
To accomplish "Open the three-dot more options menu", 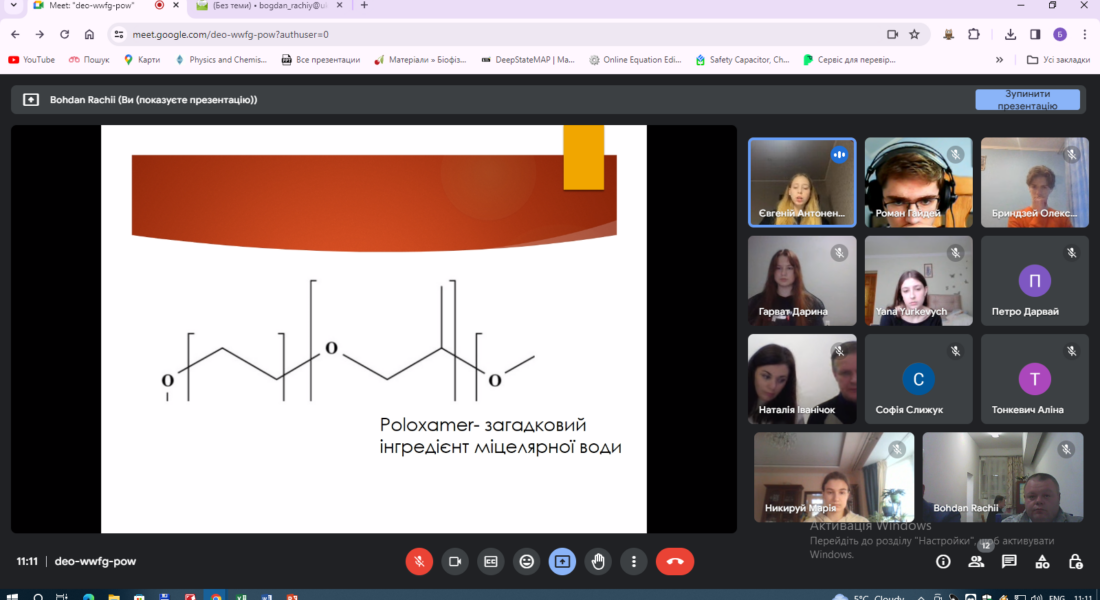I will tap(633, 561).
